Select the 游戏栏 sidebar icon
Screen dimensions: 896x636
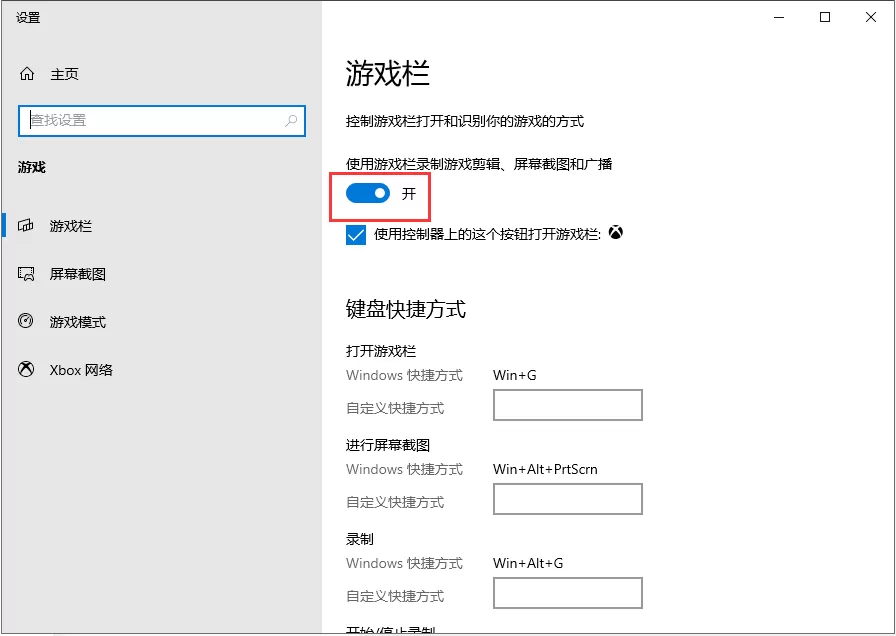pyautogui.click(x=27, y=226)
